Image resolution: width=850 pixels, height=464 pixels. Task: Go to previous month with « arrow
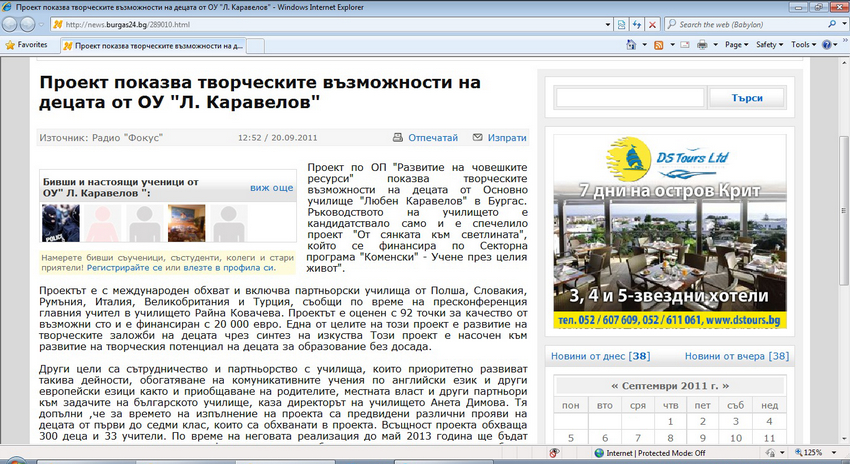click(614, 386)
